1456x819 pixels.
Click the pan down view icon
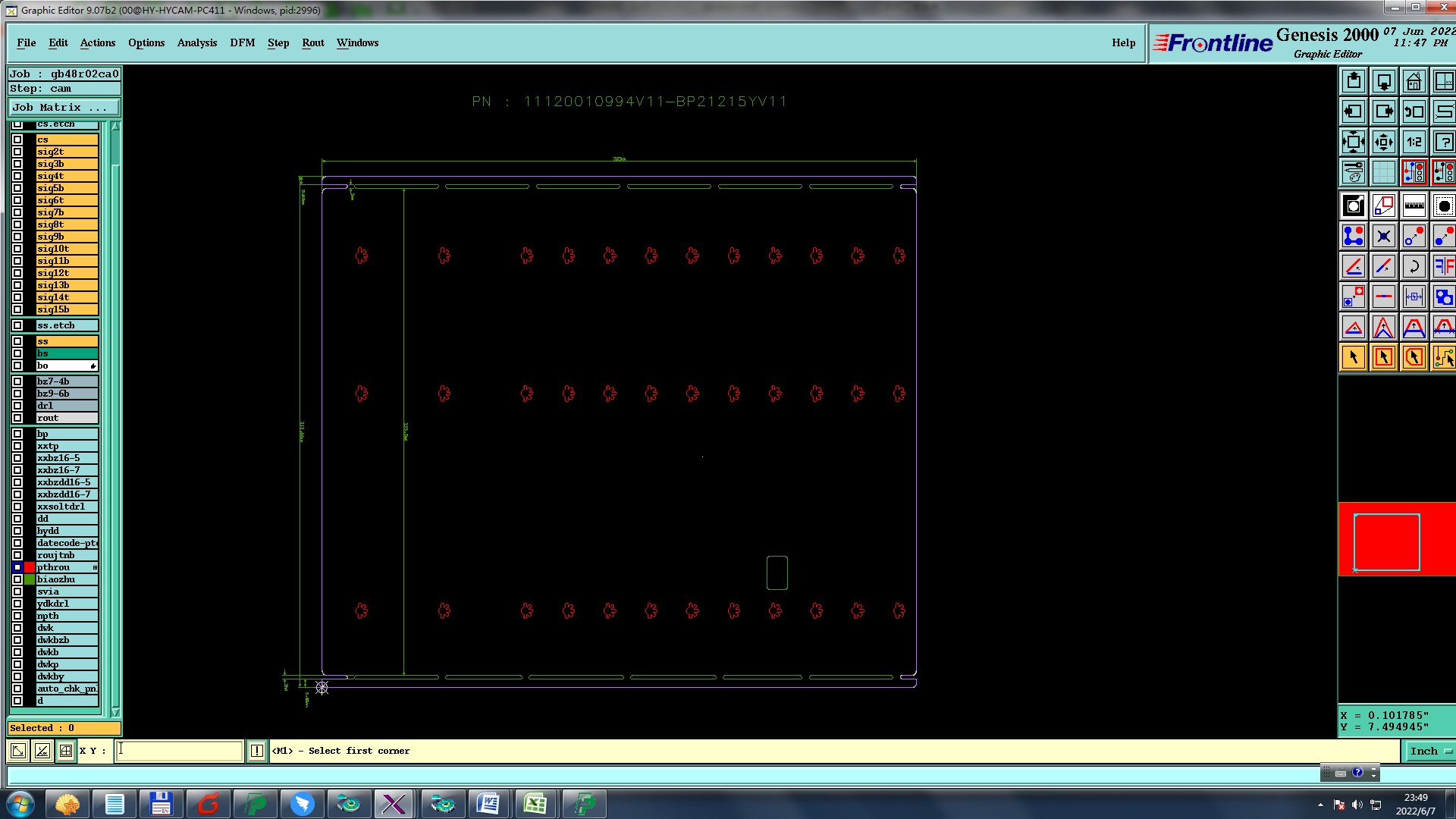click(1384, 81)
